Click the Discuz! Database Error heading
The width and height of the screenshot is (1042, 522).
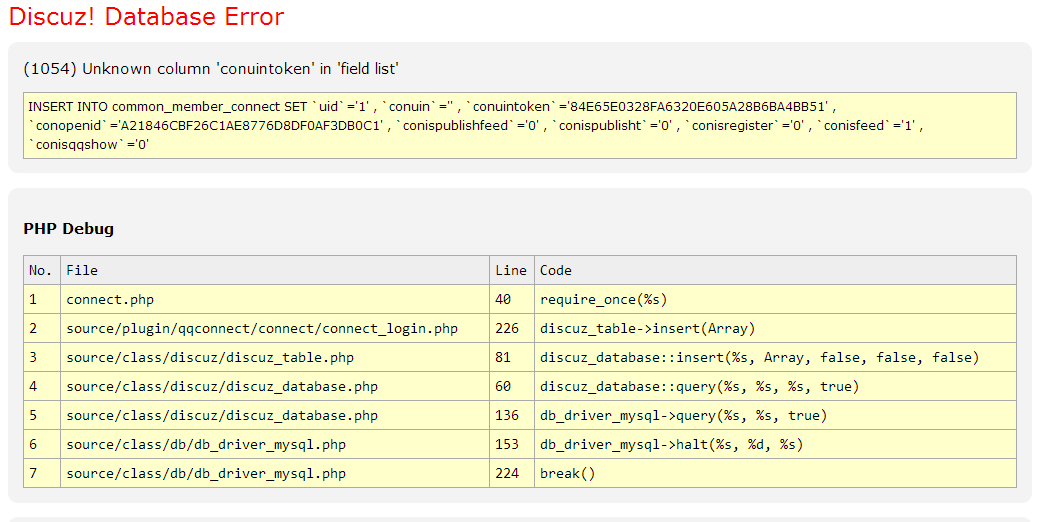click(x=146, y=17)
